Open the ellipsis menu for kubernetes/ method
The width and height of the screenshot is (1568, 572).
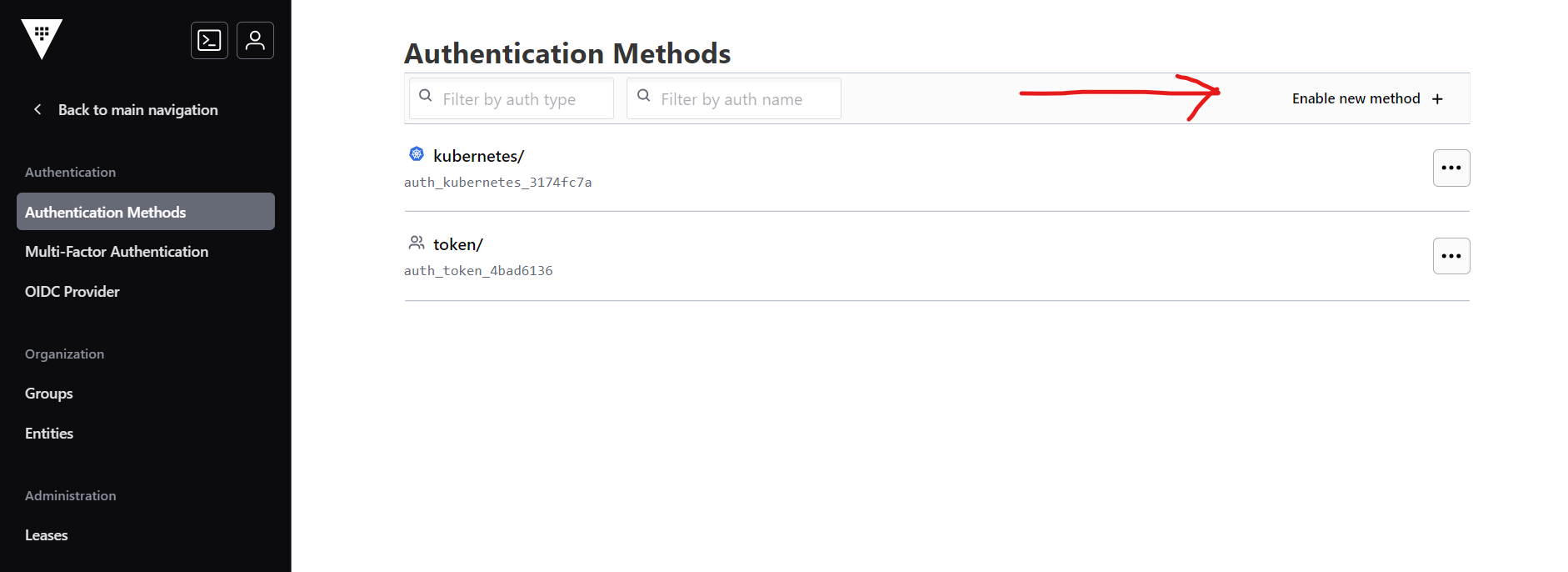[x=1451, y=168]
